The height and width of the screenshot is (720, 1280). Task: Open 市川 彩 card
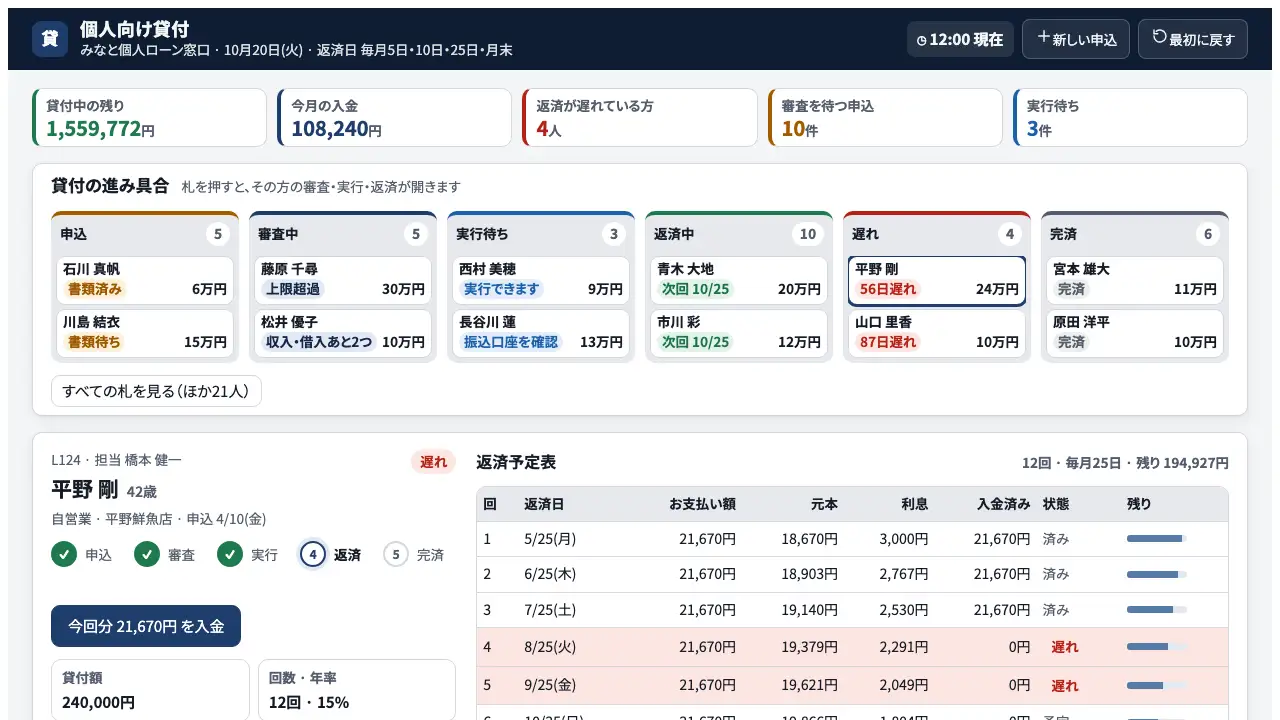pyautogui.click(x=739, y=333)
